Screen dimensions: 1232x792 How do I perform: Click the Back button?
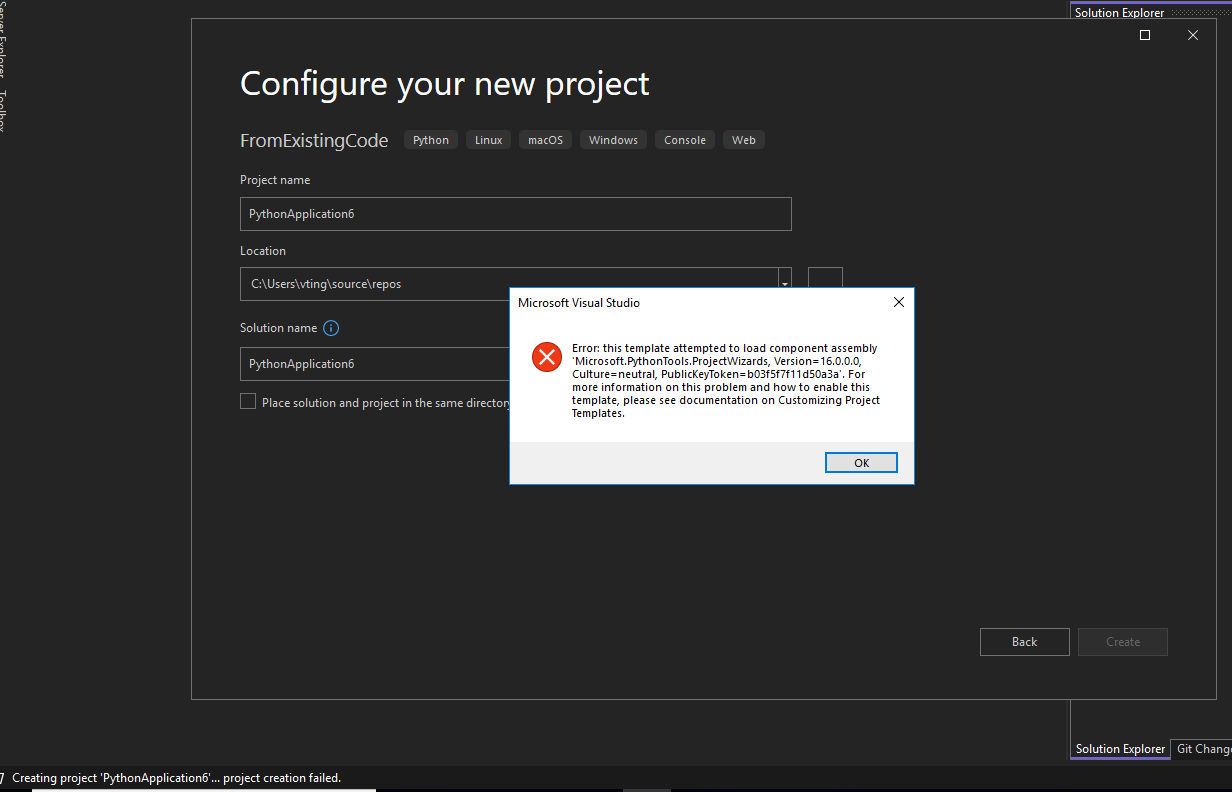[1024, 642]
